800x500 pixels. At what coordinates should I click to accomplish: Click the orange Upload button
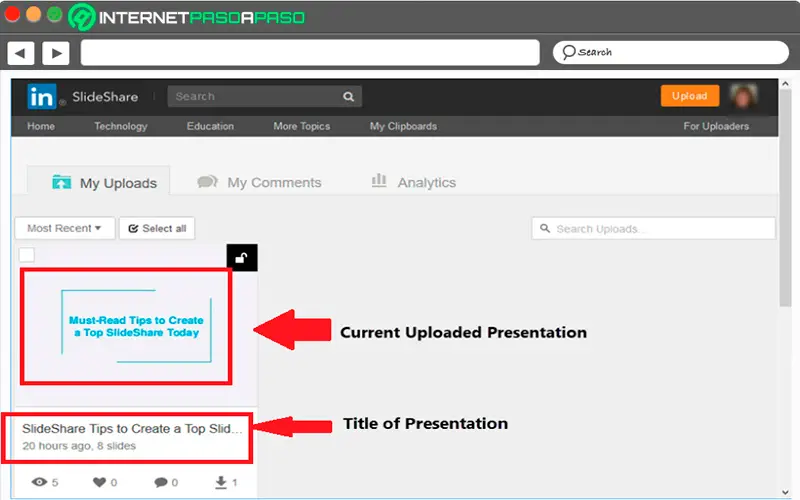pyautogui.click(x=690, y=96)
